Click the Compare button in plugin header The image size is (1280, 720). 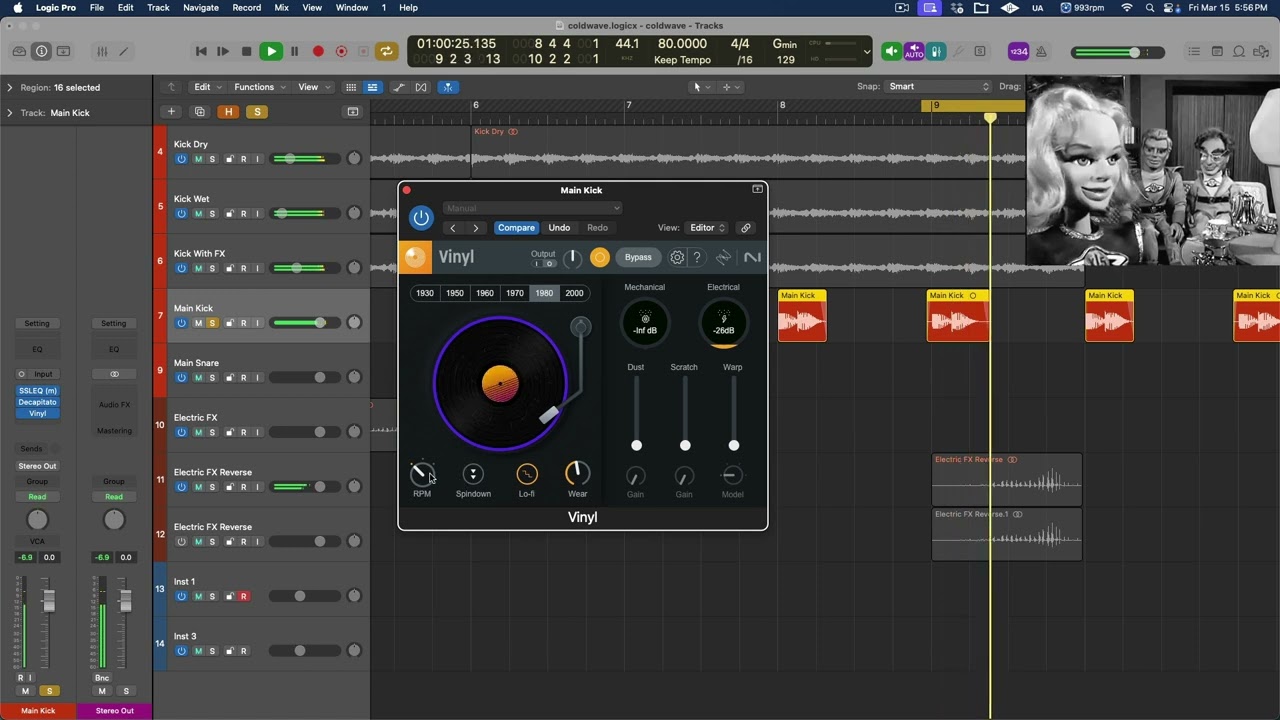pyautogui.click(x=516, y=228)
